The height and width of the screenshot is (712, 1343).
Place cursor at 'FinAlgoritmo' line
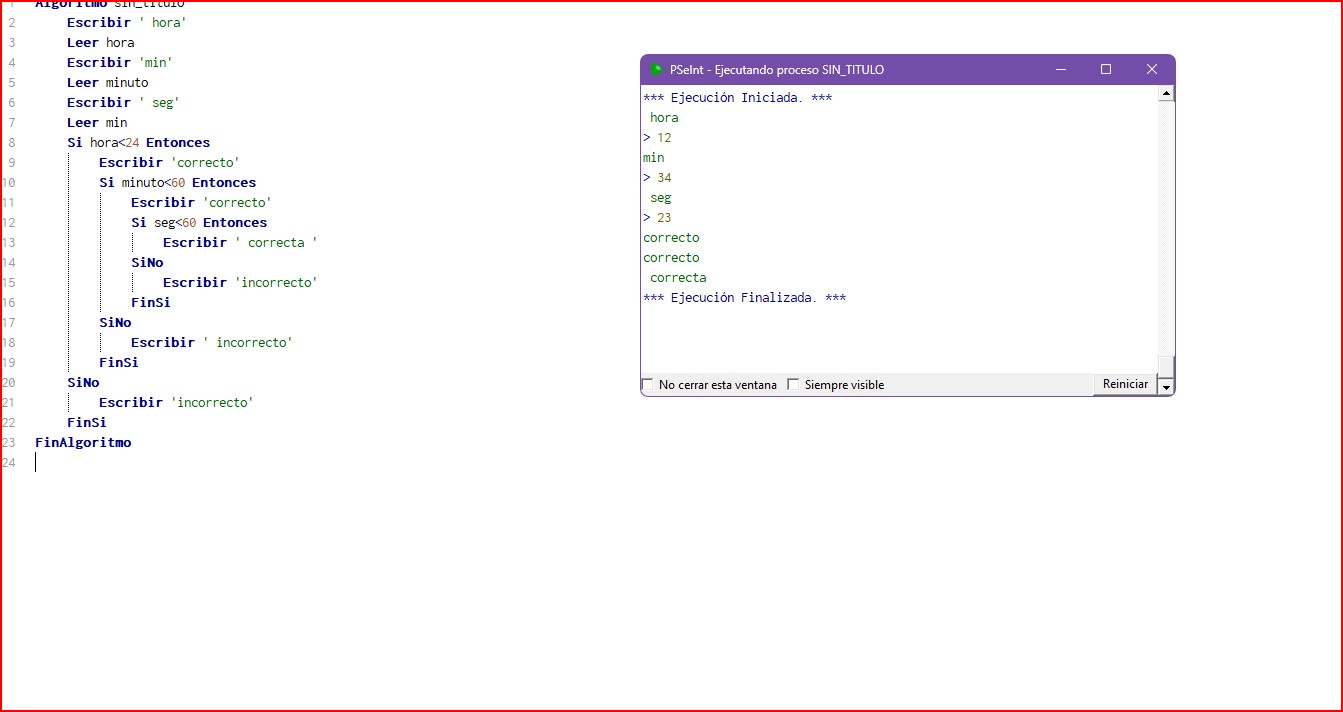tap(83, 443)
